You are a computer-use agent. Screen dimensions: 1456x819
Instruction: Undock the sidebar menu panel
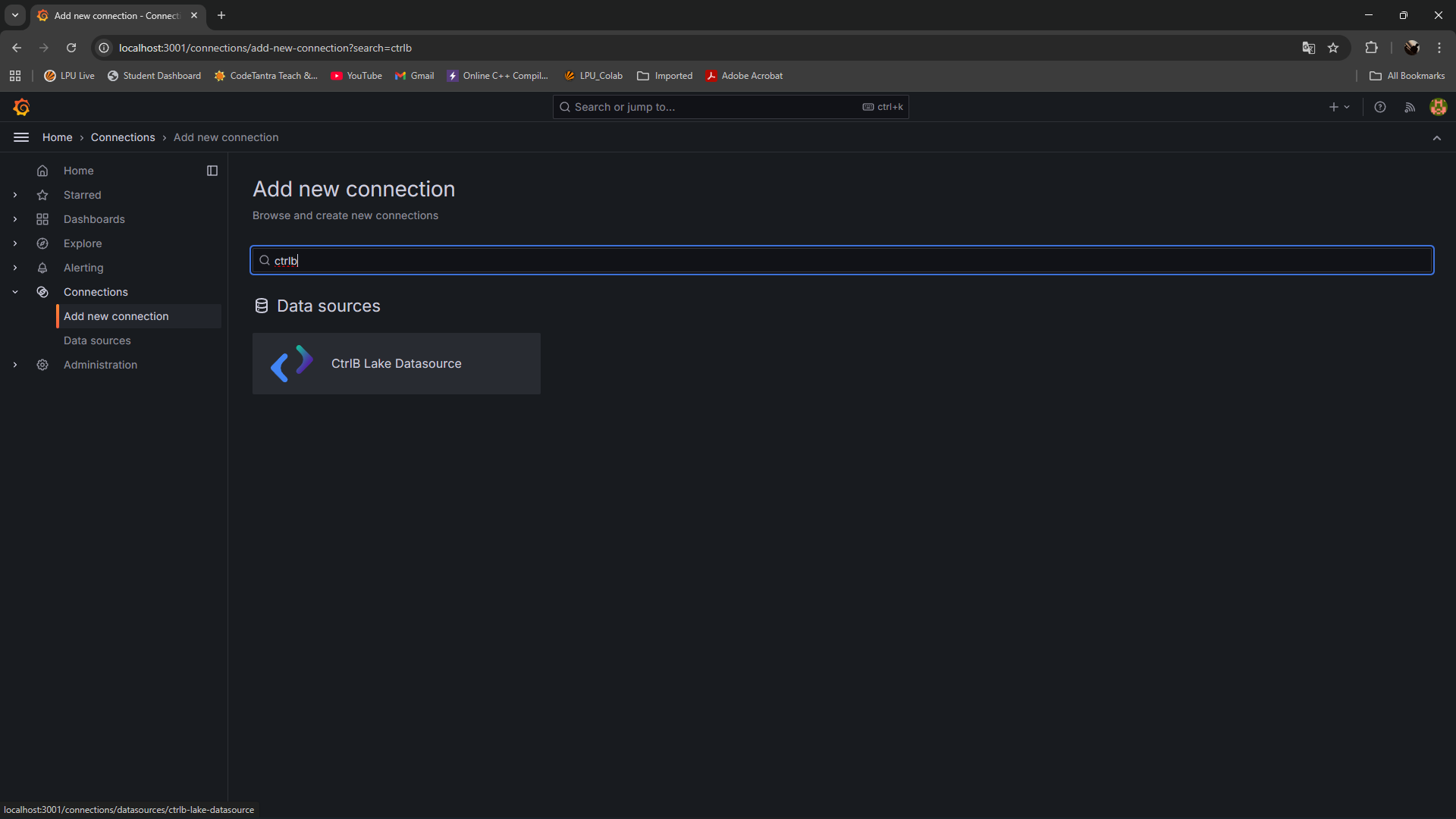[212, 171]
